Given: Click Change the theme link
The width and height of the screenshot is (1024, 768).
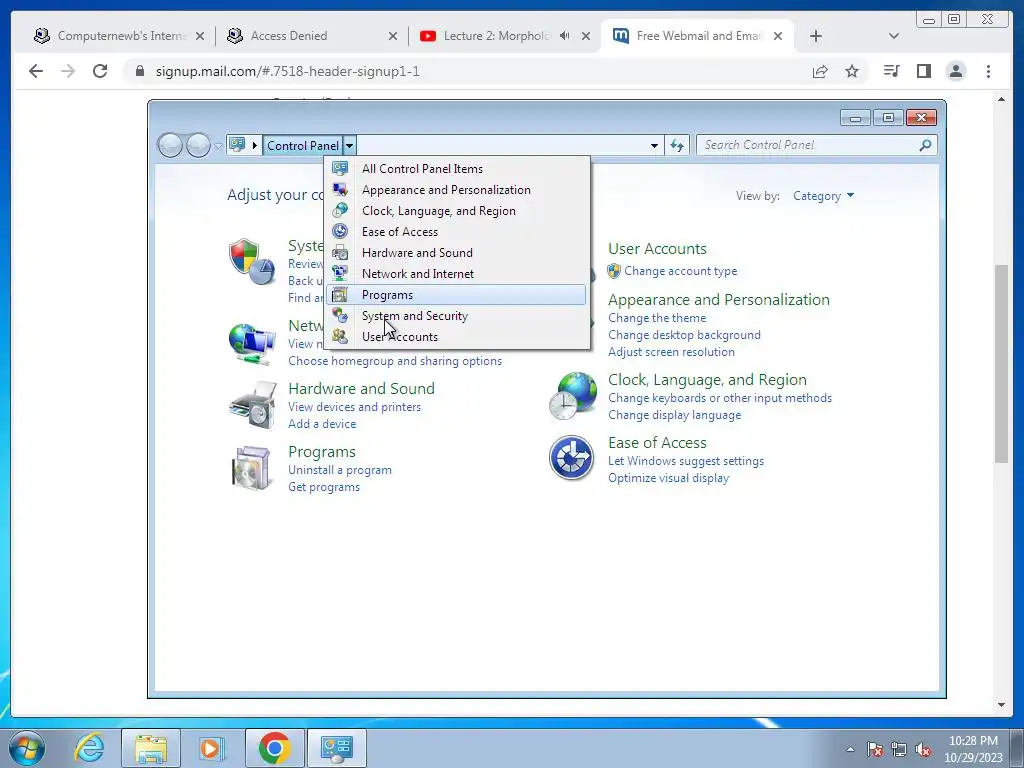Looking at the screenshot, I should (657, 318).
